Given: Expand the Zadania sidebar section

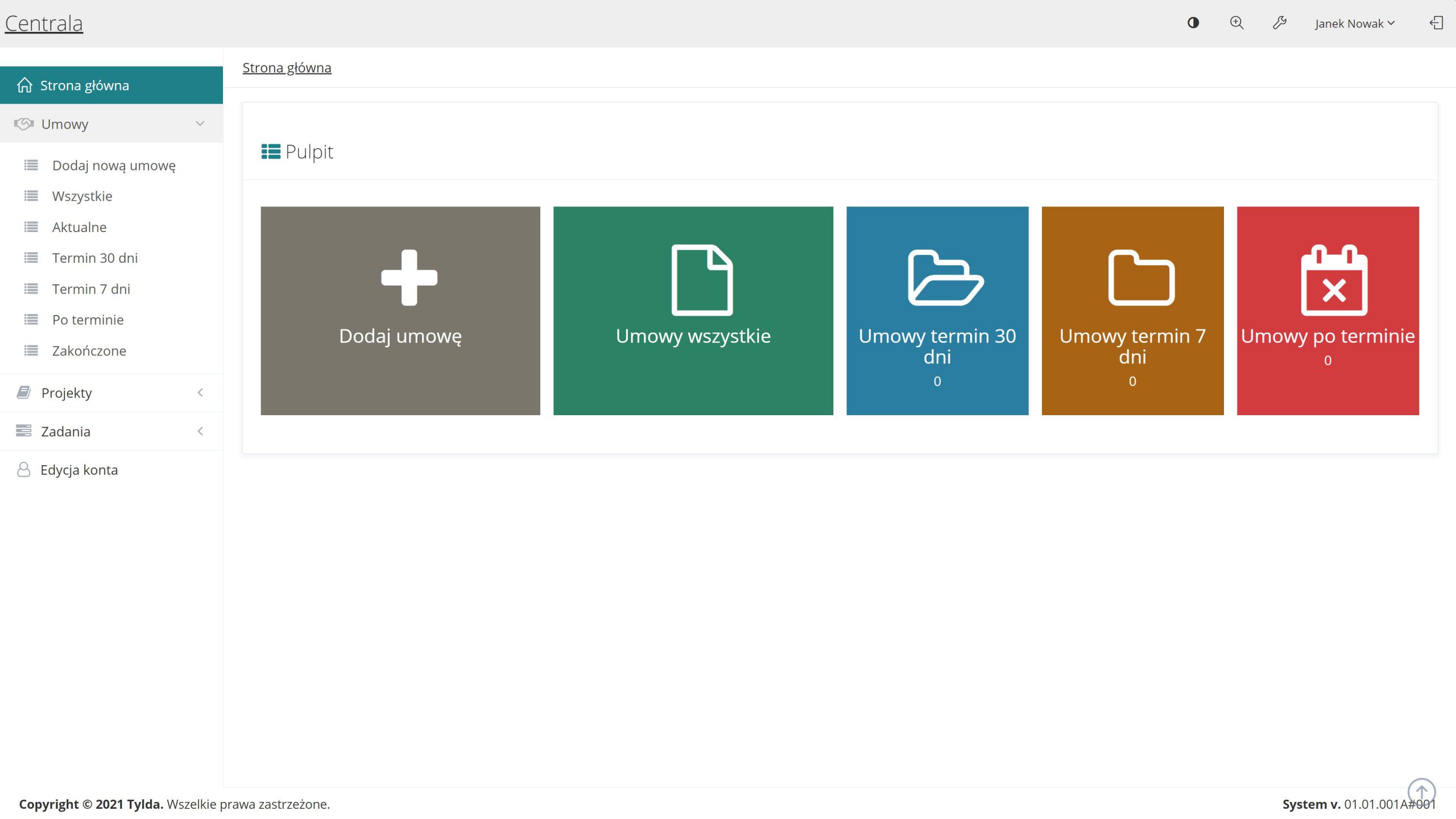Looking at the screenshot, I should (111, 431).
